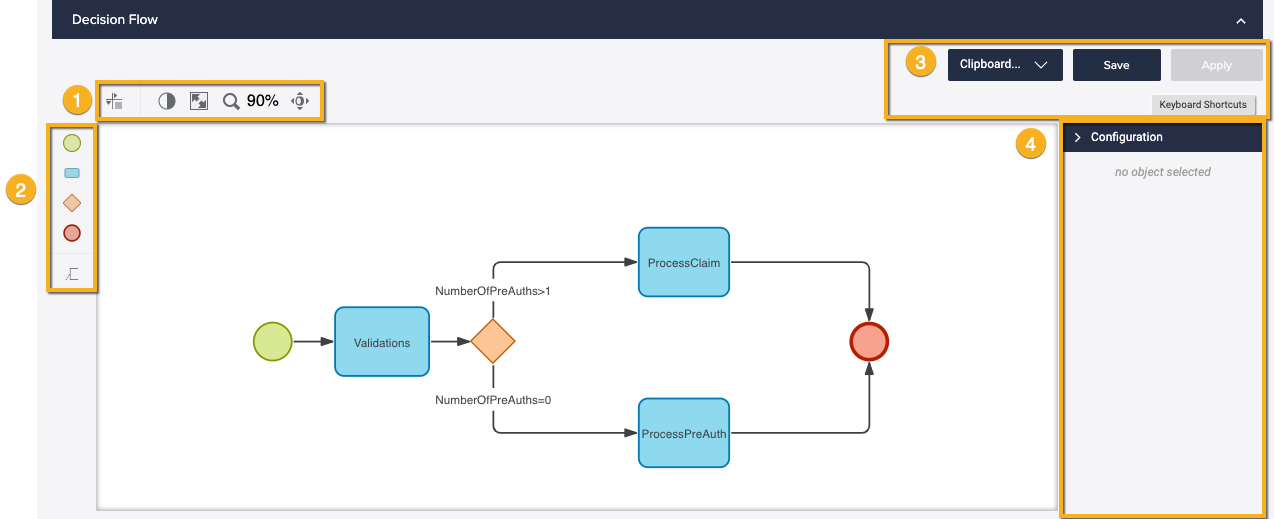This screenshot has height=519, width=1274.
Task: Select the green start node in palette
Action: tap(72, 143)
